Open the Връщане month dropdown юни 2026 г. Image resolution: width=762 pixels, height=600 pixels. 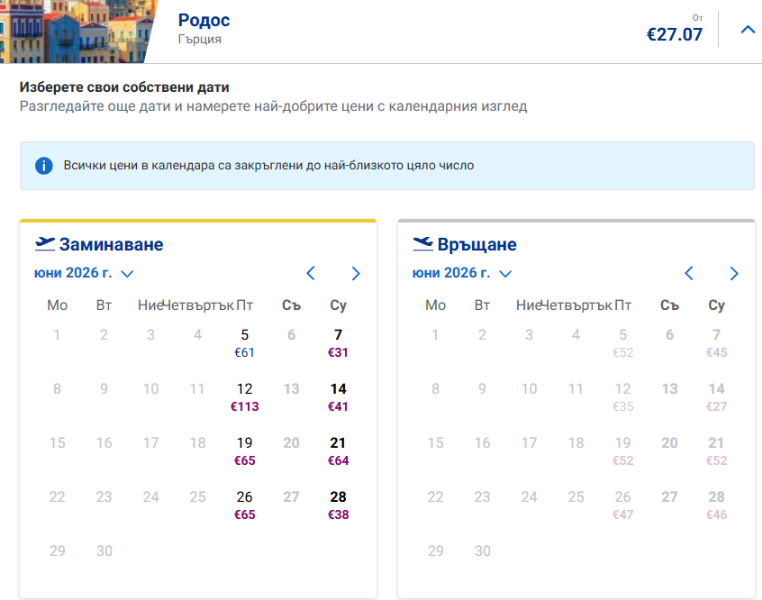(x=462, y=273)
